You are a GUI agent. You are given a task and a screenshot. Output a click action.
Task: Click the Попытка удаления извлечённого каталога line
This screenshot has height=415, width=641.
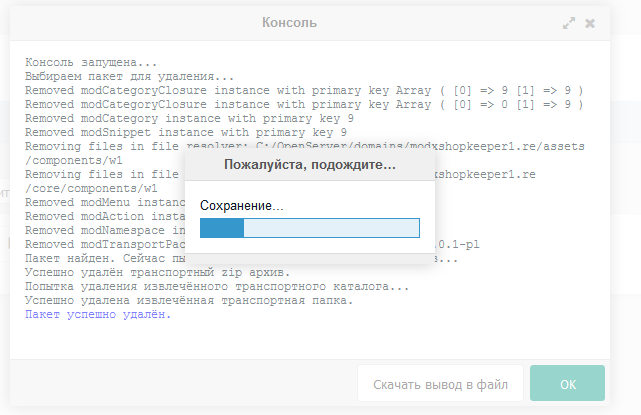pos(216,286)
